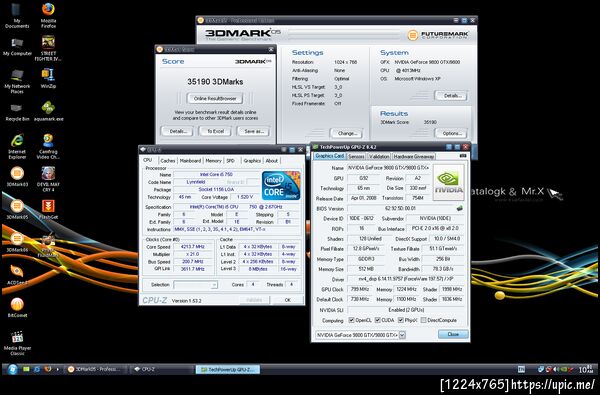
Task: Open Internet Explorer desktop icon
Action: pos(17,146)
